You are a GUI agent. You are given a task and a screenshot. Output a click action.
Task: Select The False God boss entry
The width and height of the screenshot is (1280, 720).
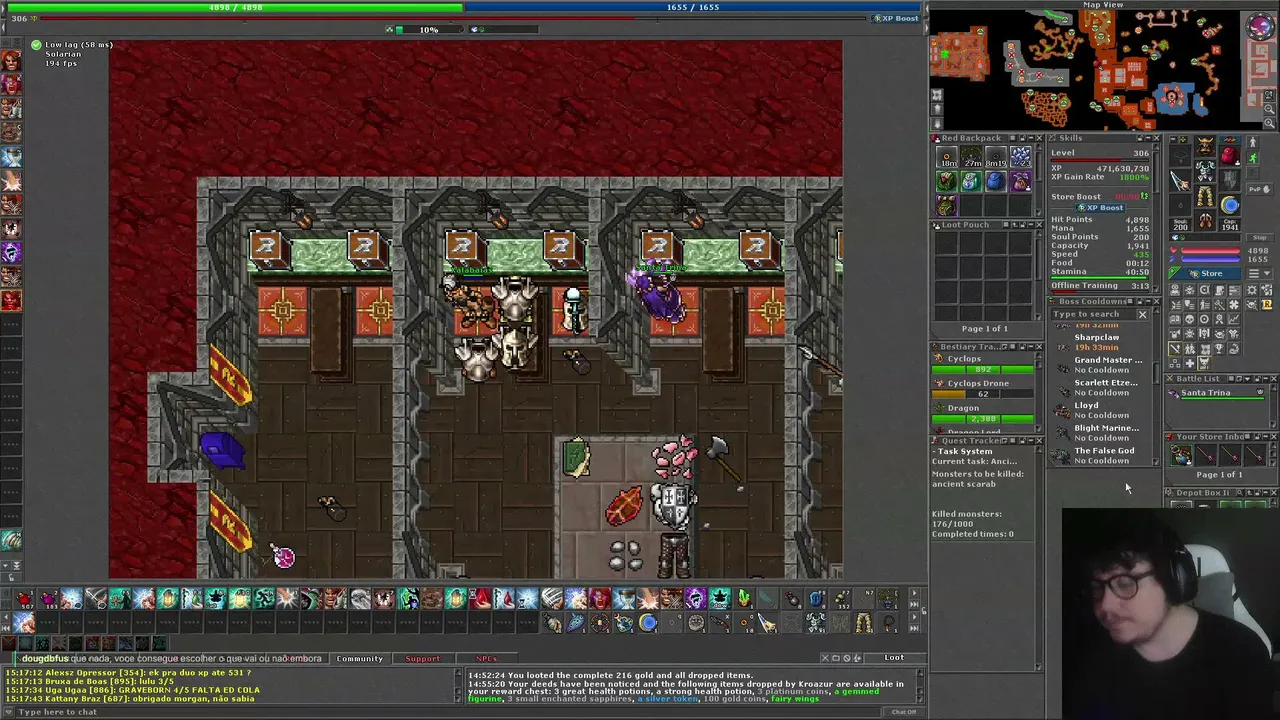coord(1100,455)
